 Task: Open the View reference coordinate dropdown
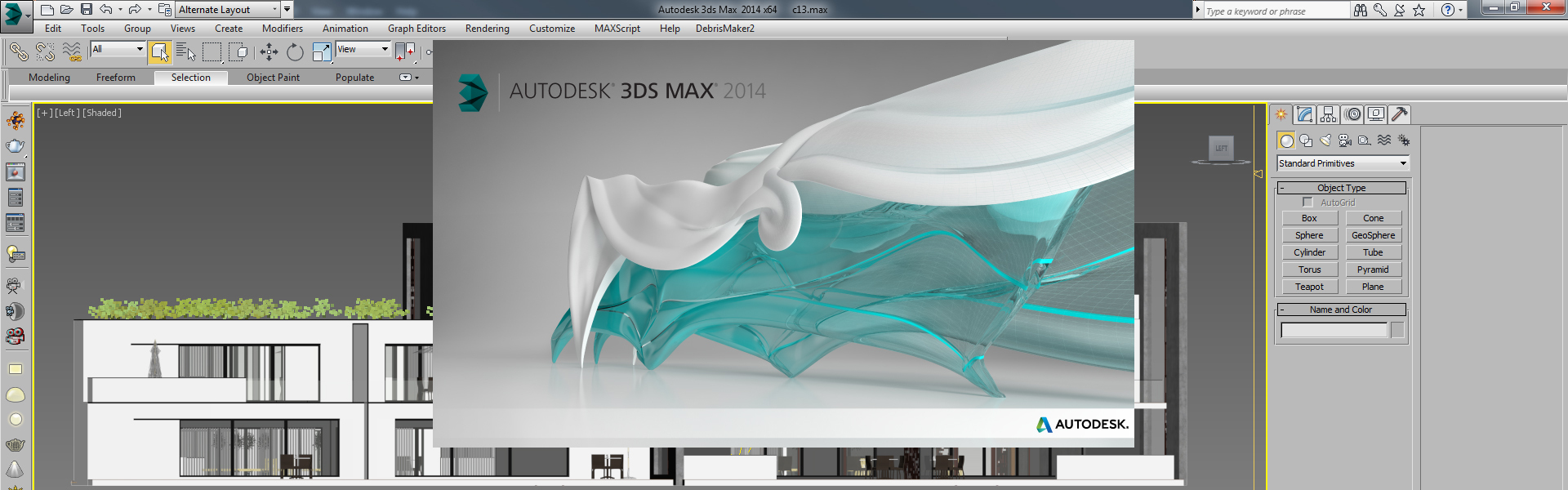click(x=363, y=49)
